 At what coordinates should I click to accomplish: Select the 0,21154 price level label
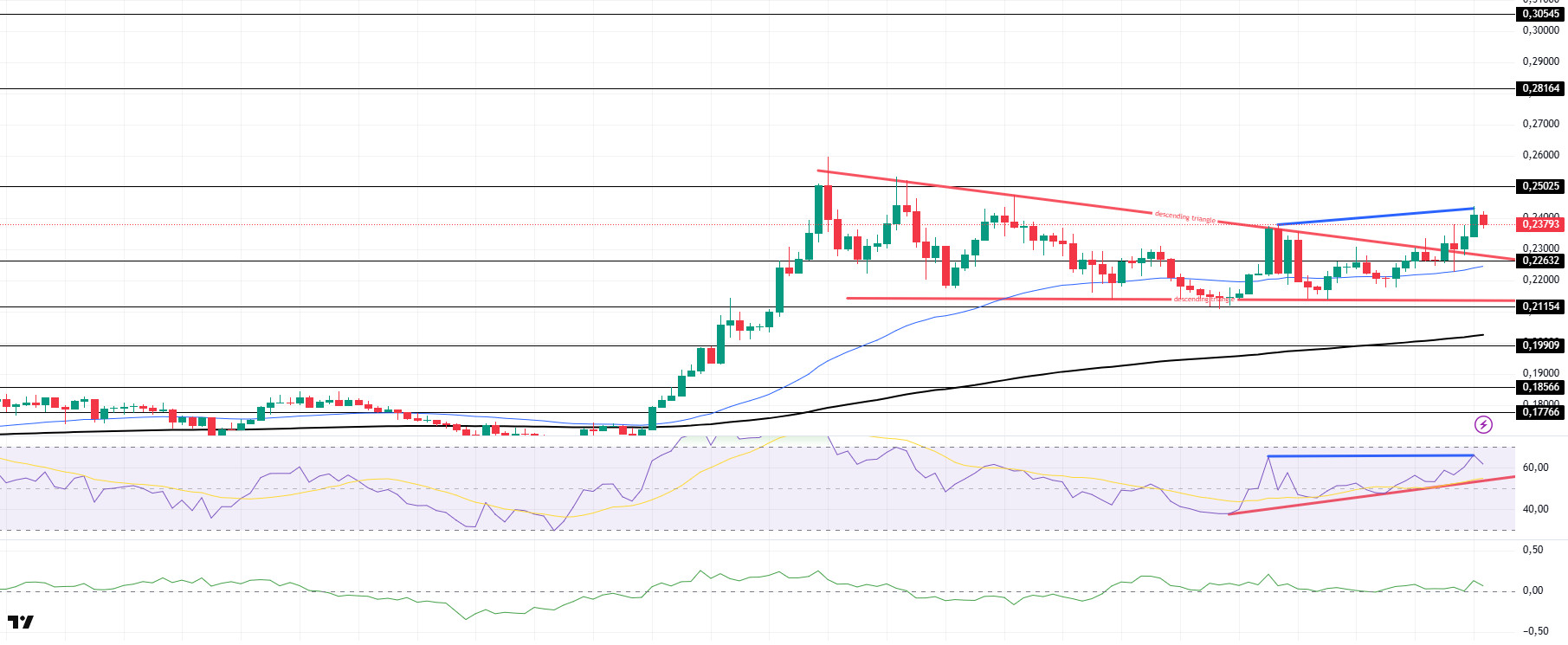pyautogui.click(x=1541, y=306)
